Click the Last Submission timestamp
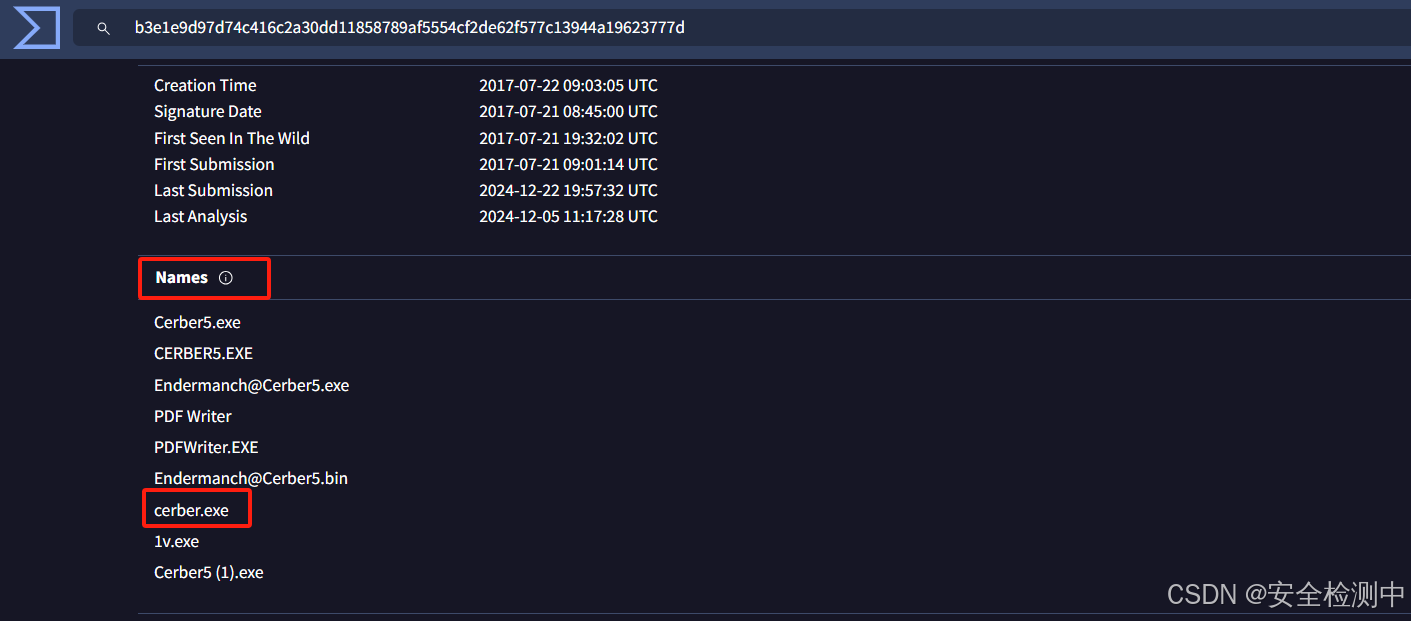1411x621 pixels. (568, 190)
